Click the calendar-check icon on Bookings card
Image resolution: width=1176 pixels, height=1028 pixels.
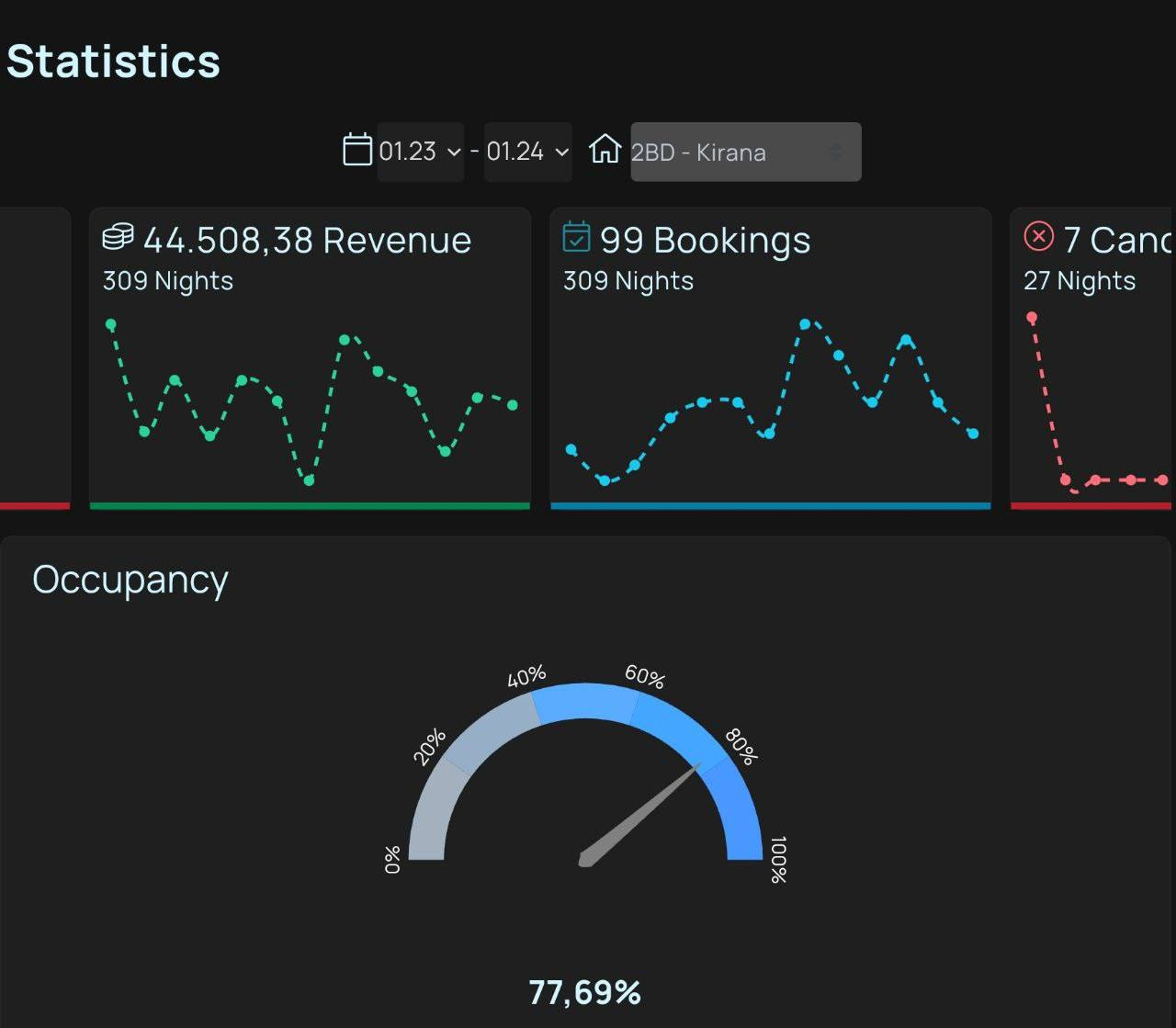tap(576, 236)
